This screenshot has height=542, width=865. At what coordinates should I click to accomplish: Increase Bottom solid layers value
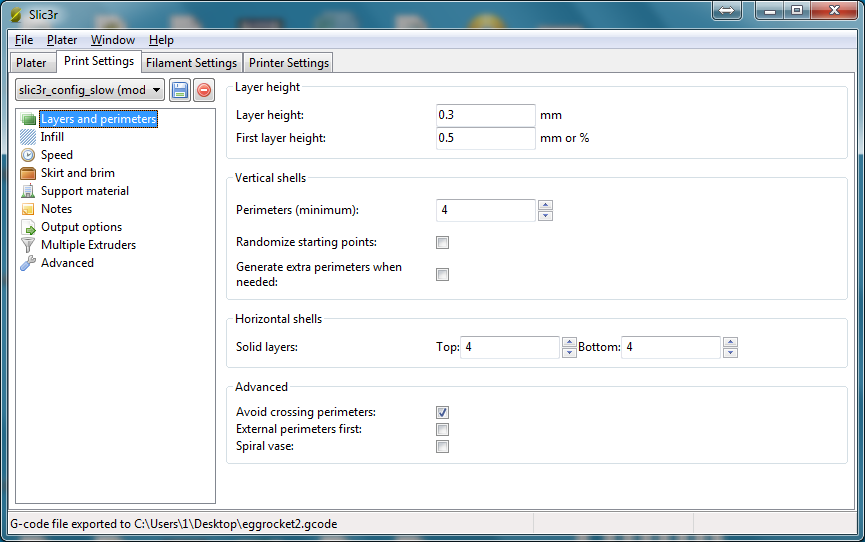coord(730,342)
